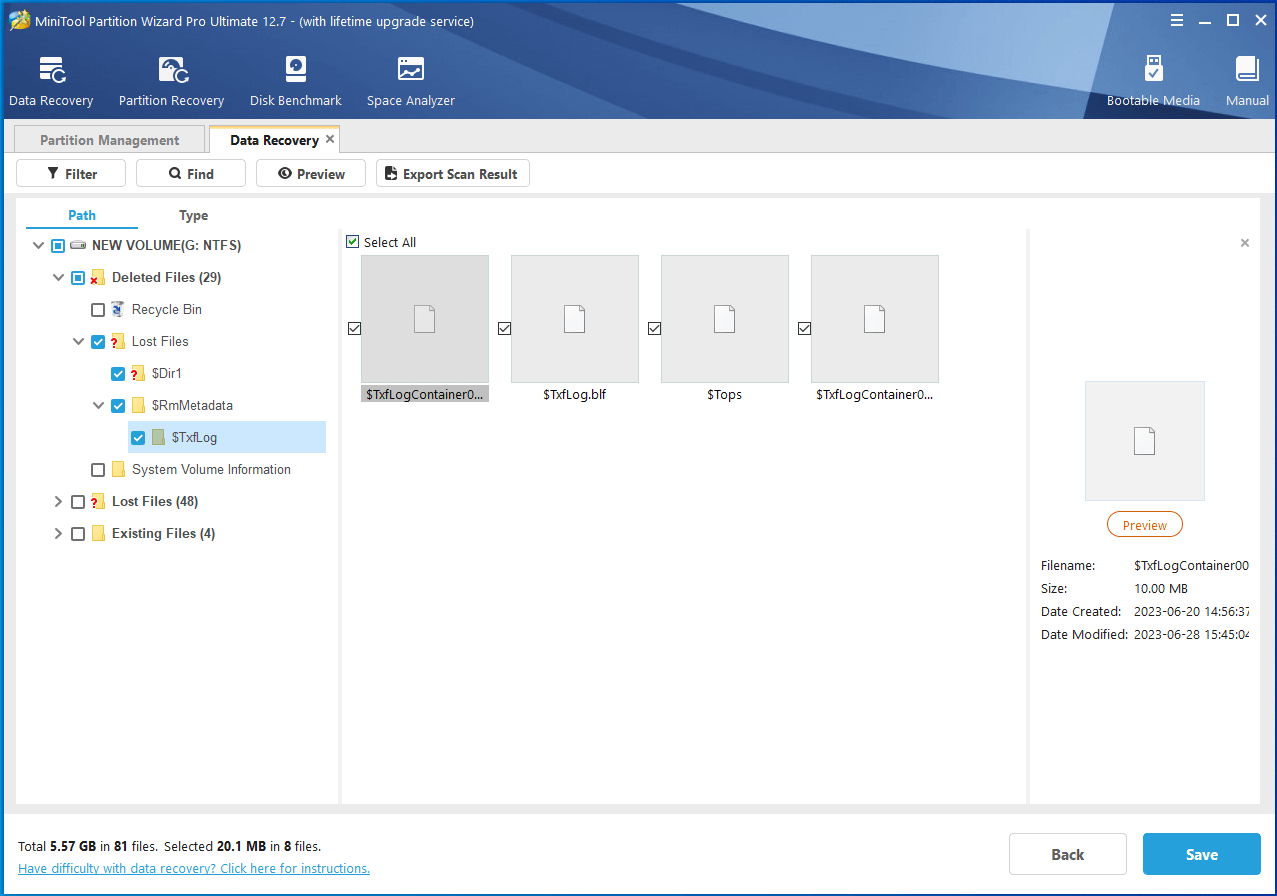Screen dimensions: 1277x896
Task: Expand the Existing Files (4) node
Action: tap(58, 533)
